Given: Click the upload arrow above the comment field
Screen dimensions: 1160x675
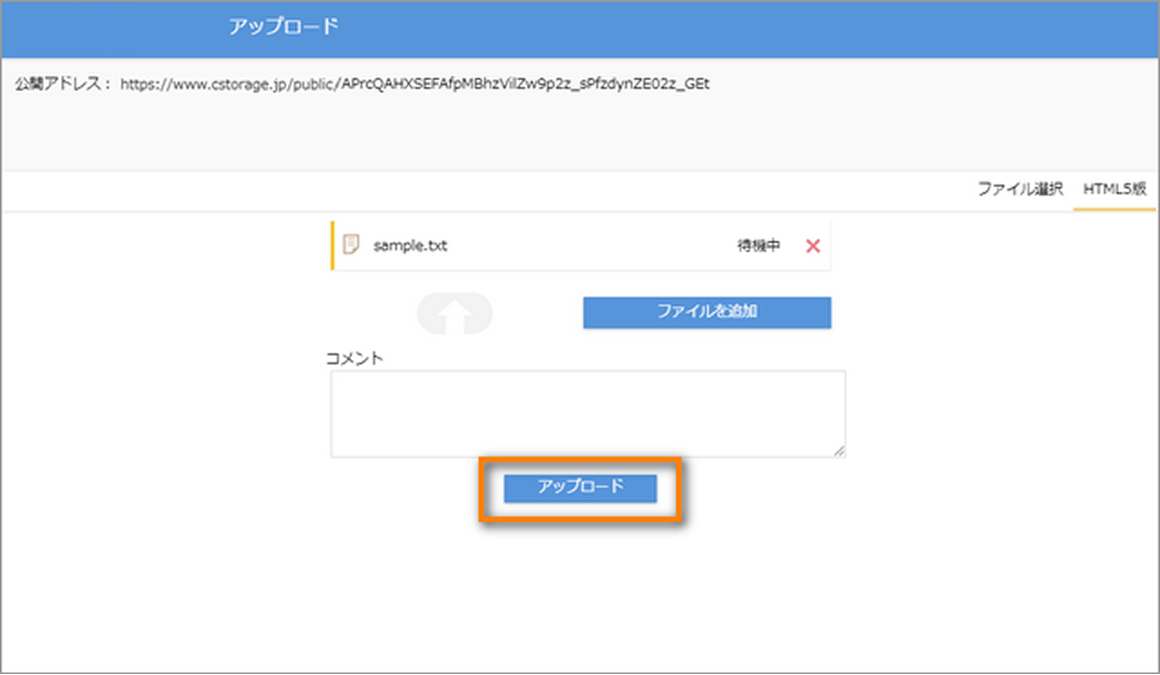Looking at the screenshot, I should click(x=457, y=313).
